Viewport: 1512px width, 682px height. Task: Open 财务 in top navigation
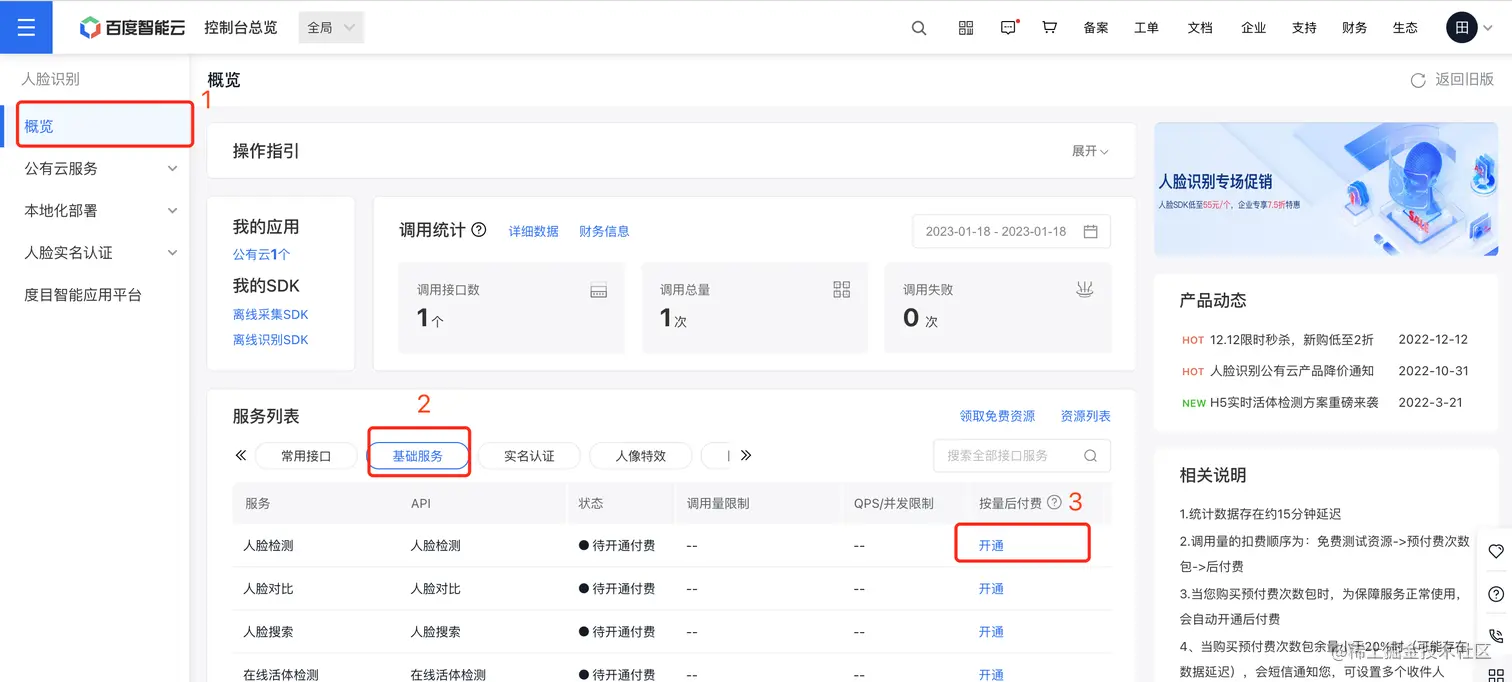tap(1355, 28)
